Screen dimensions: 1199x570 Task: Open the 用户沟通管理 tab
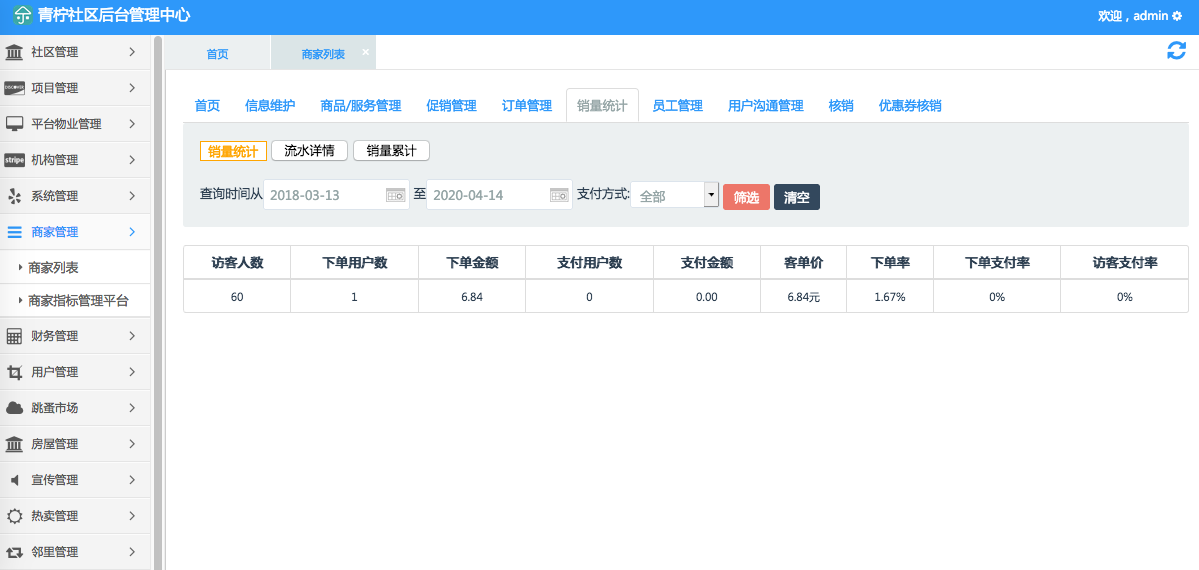click(x=765, y=106)
